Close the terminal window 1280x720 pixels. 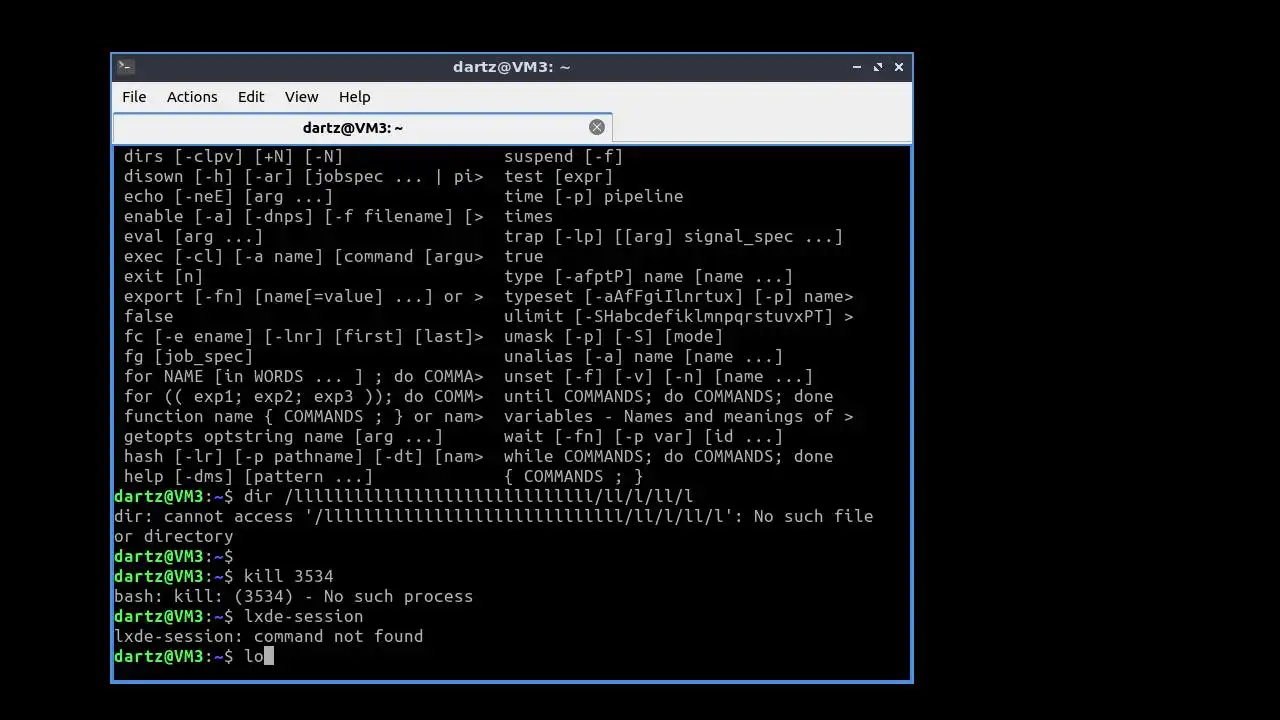(x=899, y=67)
